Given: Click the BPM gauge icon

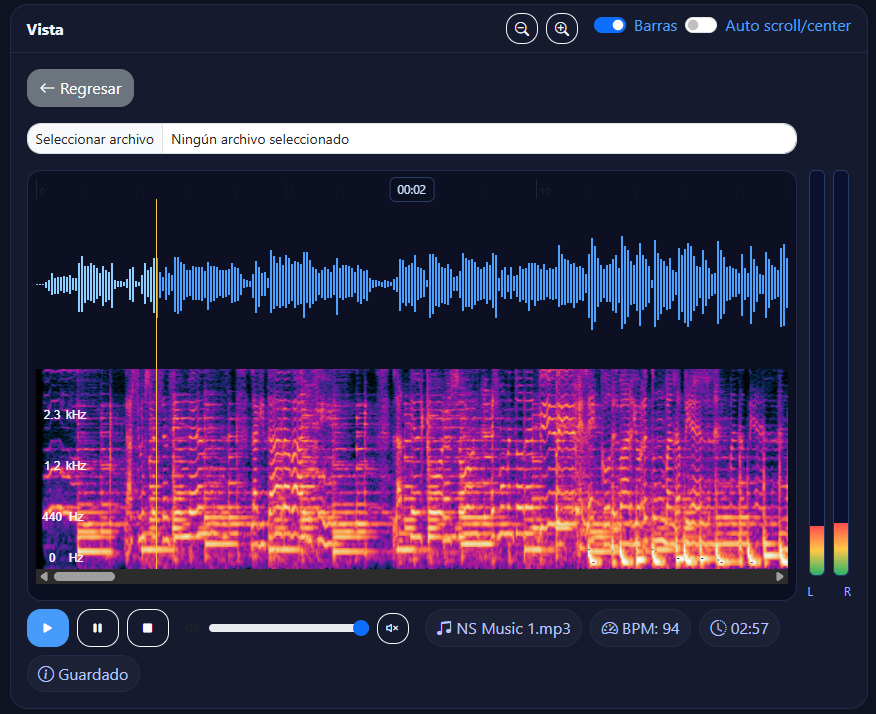Looking at the screenshot, I should pos(609,628).
